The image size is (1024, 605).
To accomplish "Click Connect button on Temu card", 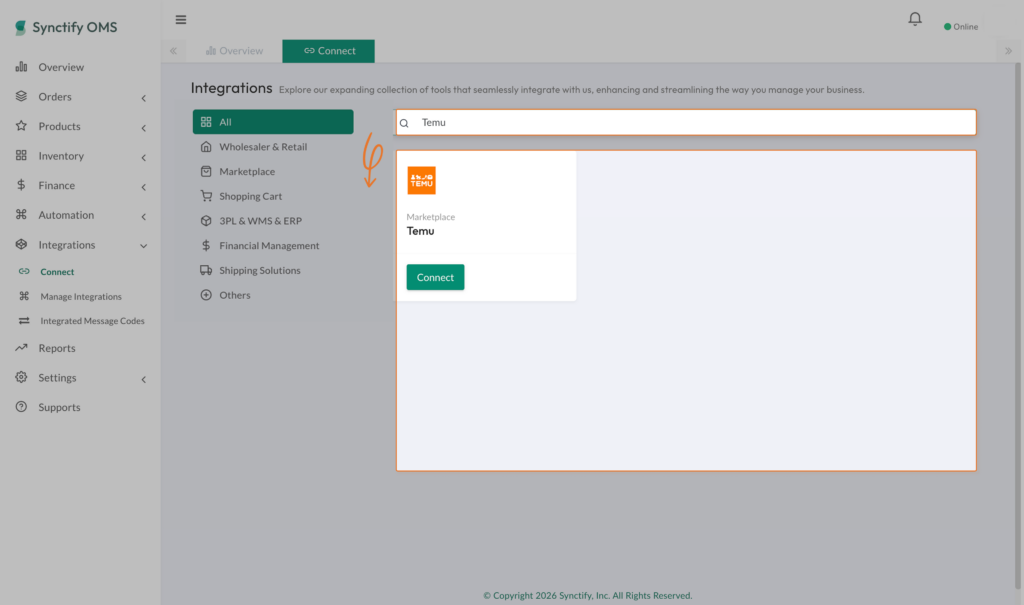I will click(435, 277).
